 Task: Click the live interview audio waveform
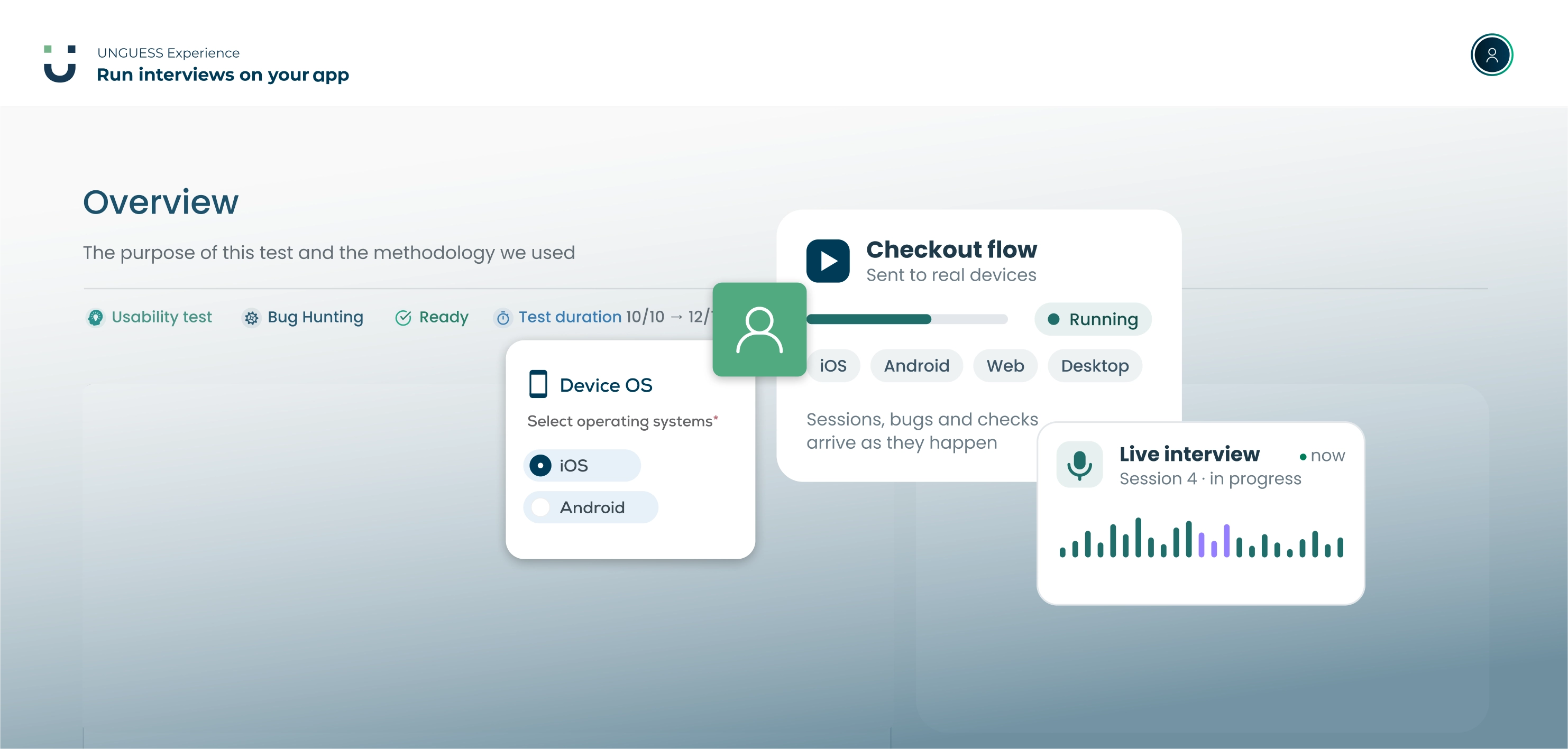click(1201, 537)
